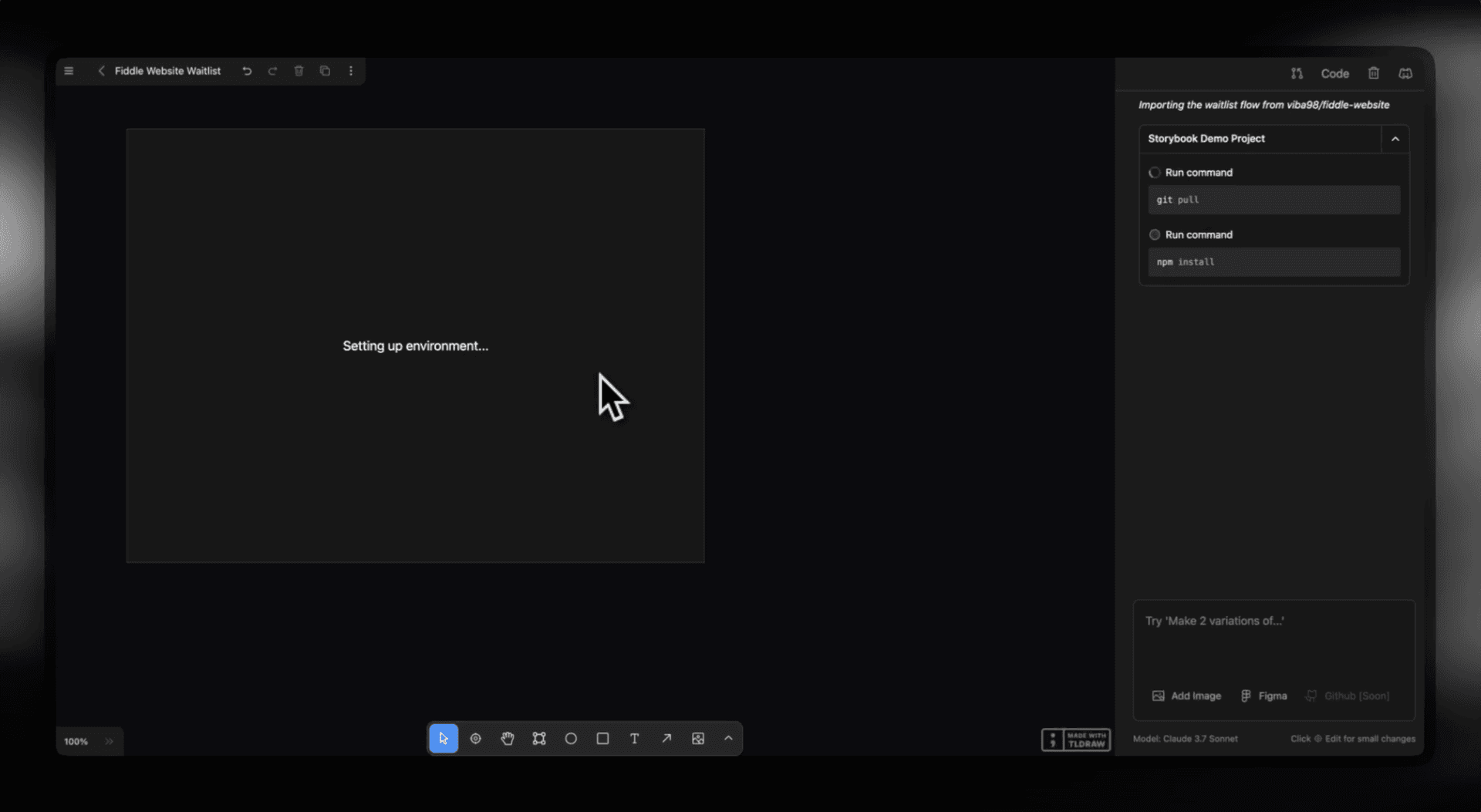Image resolution: width=1481 pixels, height=812 pixels.
Task: Open the git branch panel icon beside Code
Action: pyautogui.click(x=1297, y=72)
